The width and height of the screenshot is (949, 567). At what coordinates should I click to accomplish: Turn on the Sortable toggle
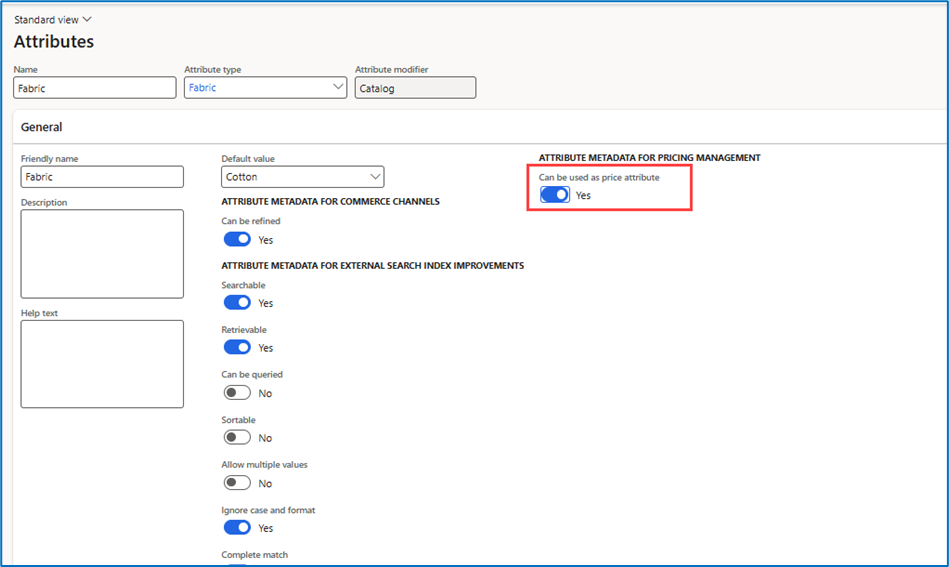[237, 437]
